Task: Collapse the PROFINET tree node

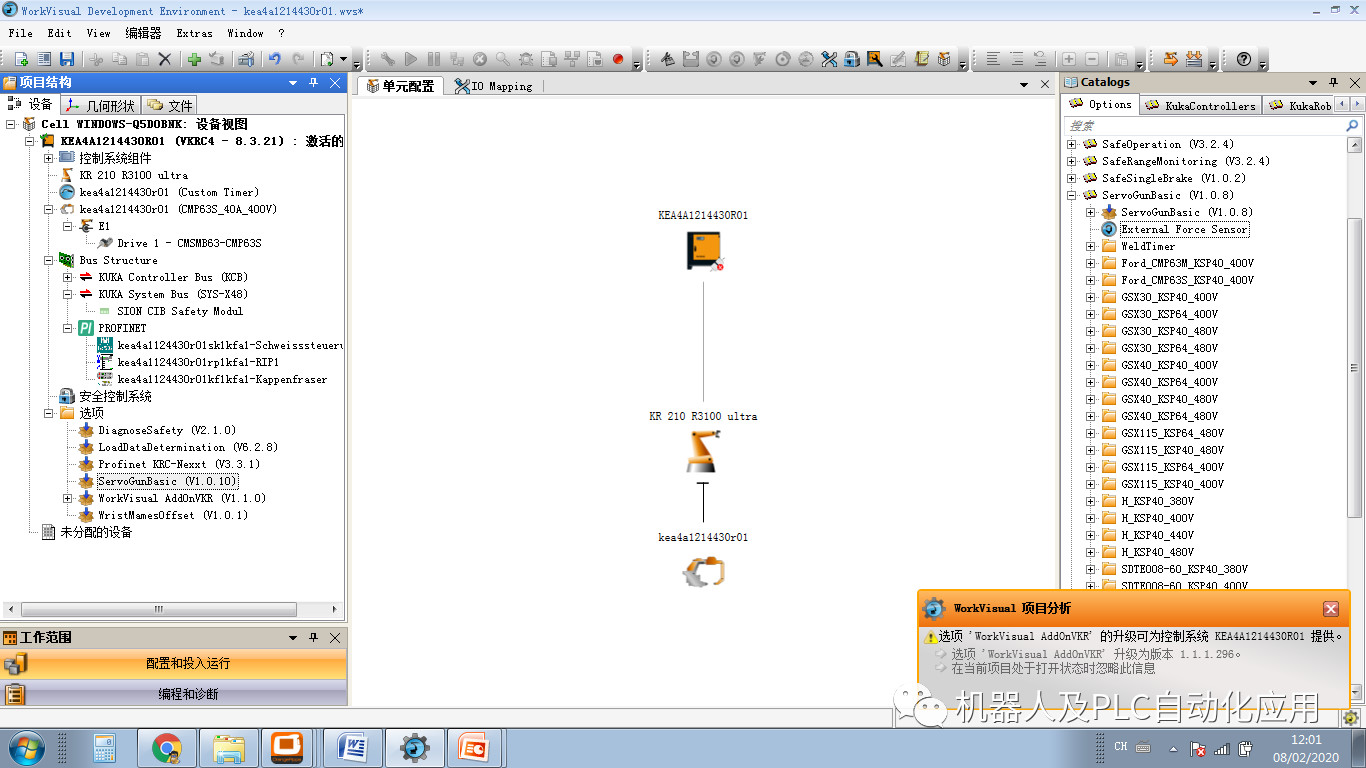Action: click(x=67, y=328)
